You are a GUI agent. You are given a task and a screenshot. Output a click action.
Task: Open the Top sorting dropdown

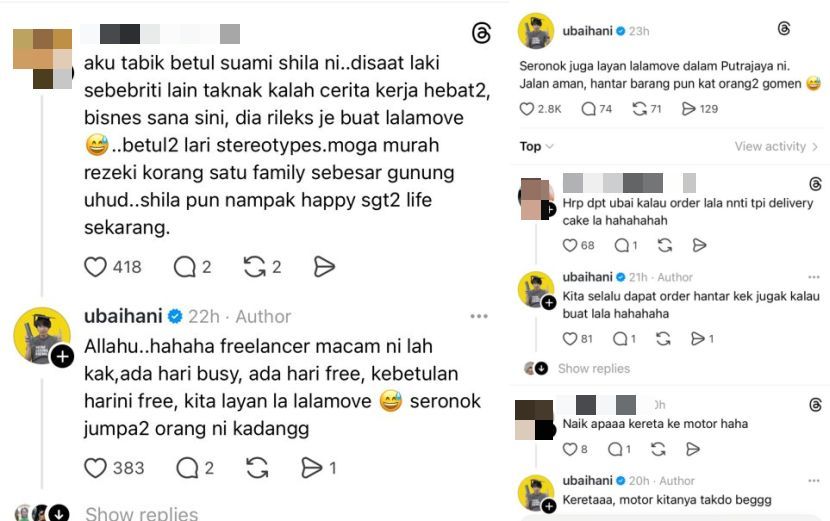pos(536,146)
